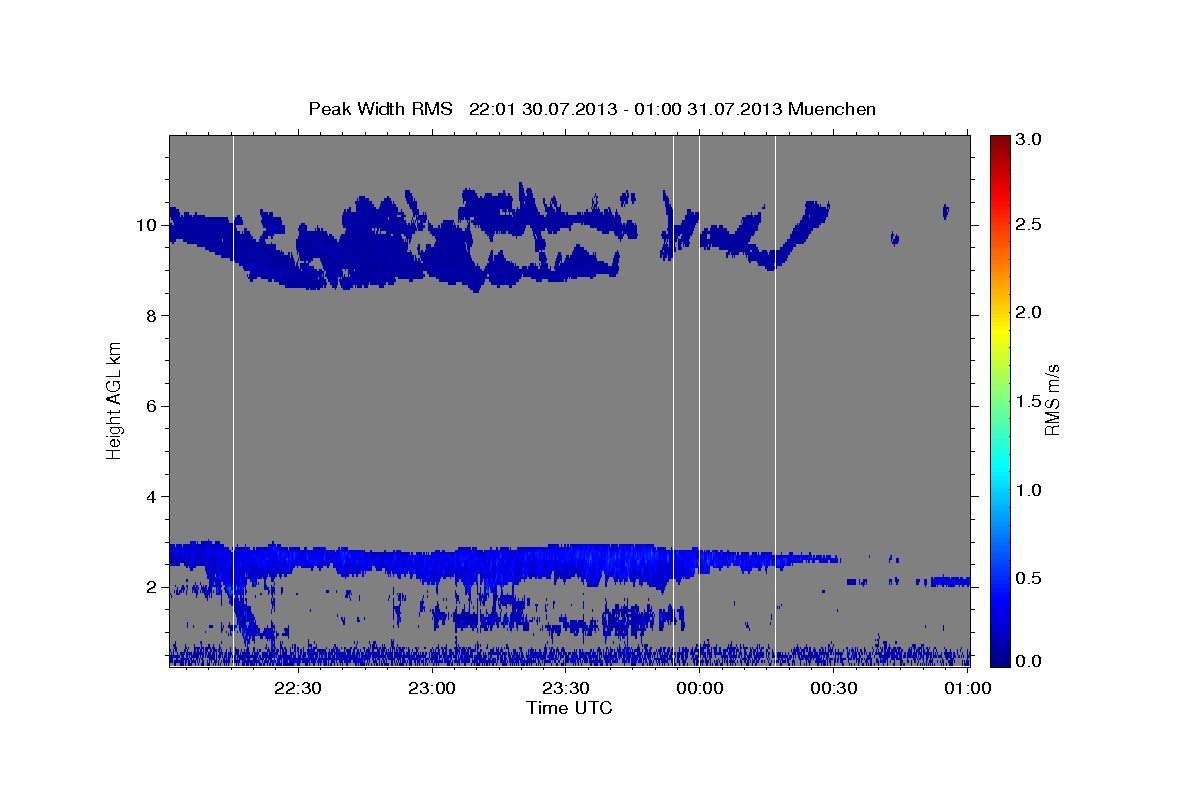Image resolution: width=1200 pixels, height=800 pixels.
Task: Click the height tick label 10
Action: (149, 225)
